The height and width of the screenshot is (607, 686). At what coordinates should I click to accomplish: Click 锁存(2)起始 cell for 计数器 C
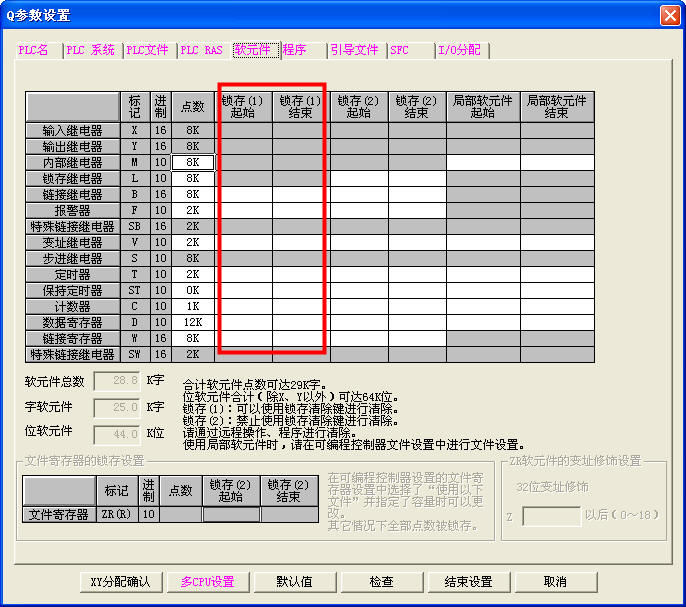(x=359, y=306)
